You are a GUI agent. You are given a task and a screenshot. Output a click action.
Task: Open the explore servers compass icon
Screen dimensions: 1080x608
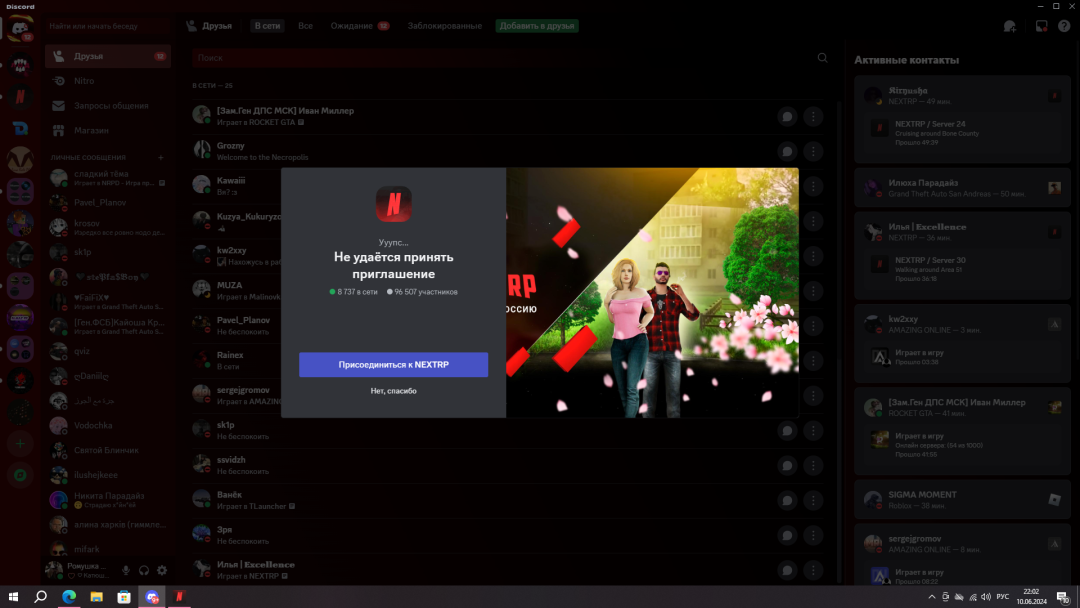click(20, 475)
